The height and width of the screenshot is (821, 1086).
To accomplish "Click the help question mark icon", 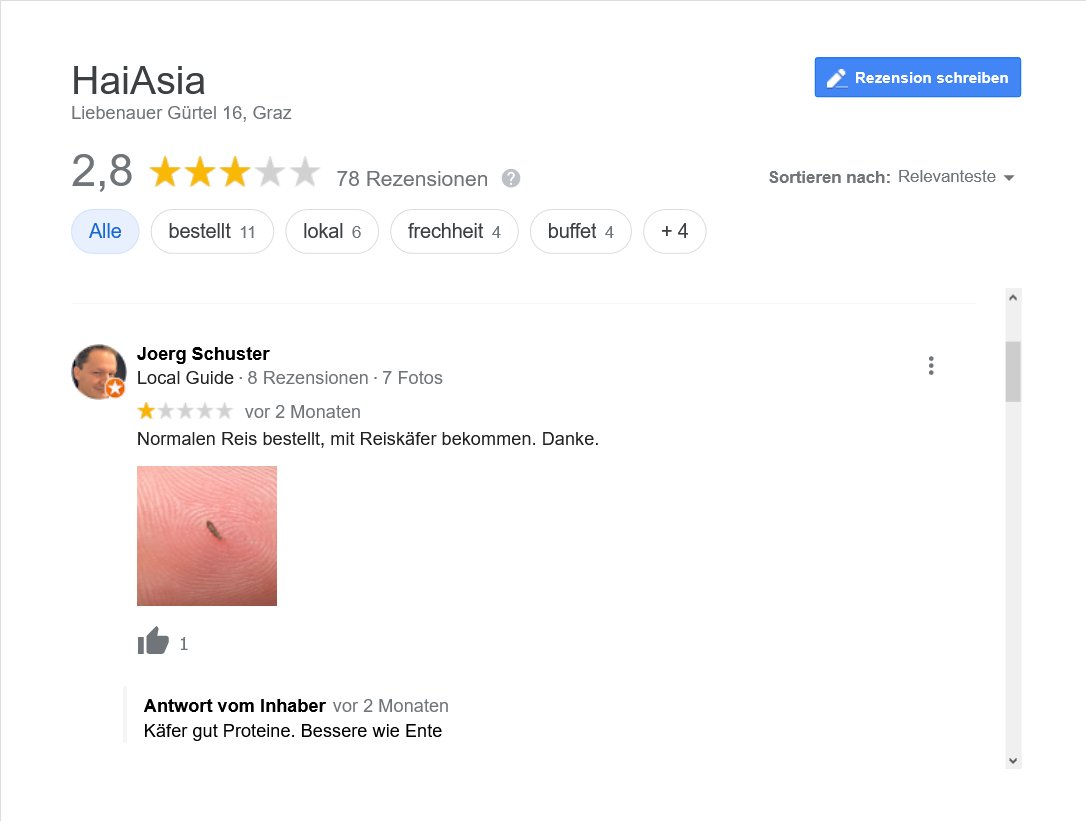I will pos(511,179).
